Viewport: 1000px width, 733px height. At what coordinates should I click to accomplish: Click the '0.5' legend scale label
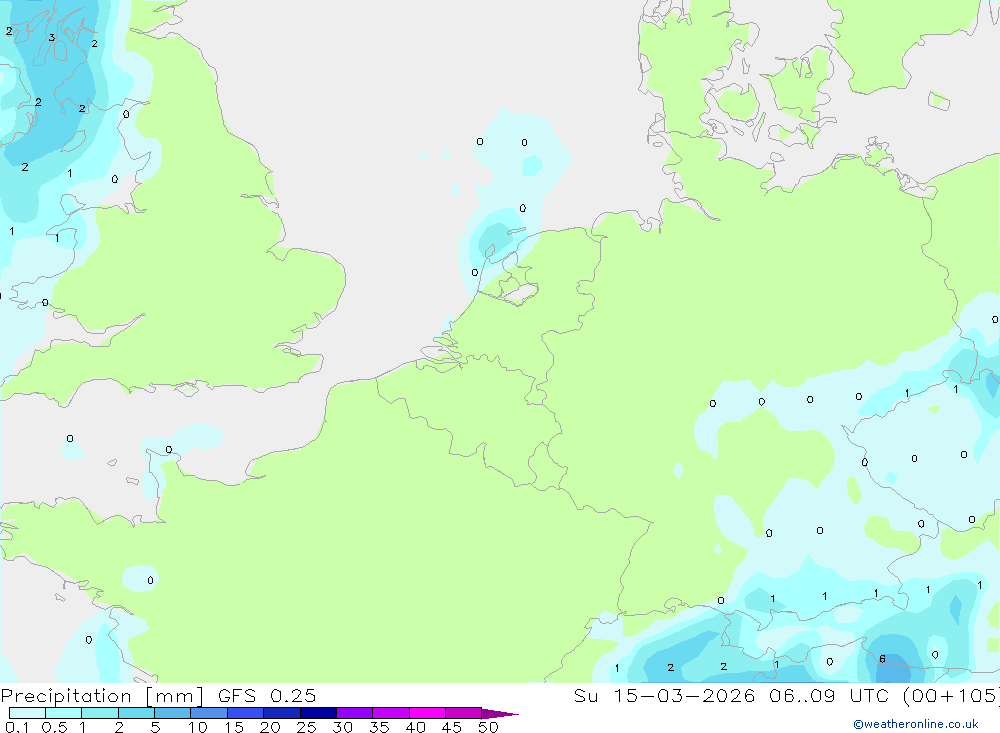55,727
